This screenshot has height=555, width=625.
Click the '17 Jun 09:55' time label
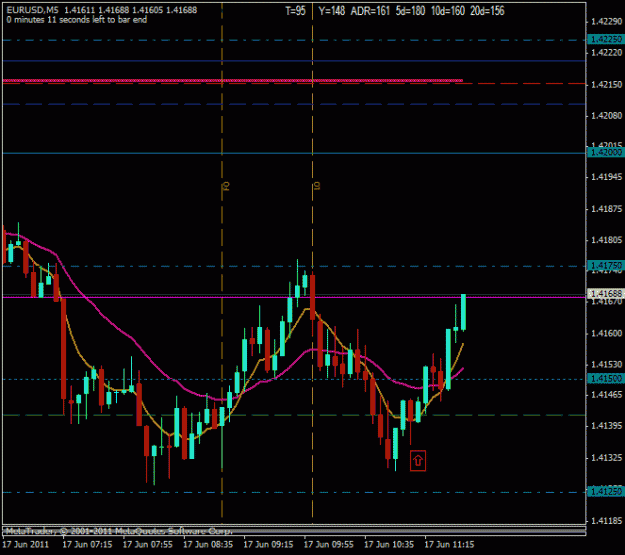pyautogui.click(x=329, y=545)
